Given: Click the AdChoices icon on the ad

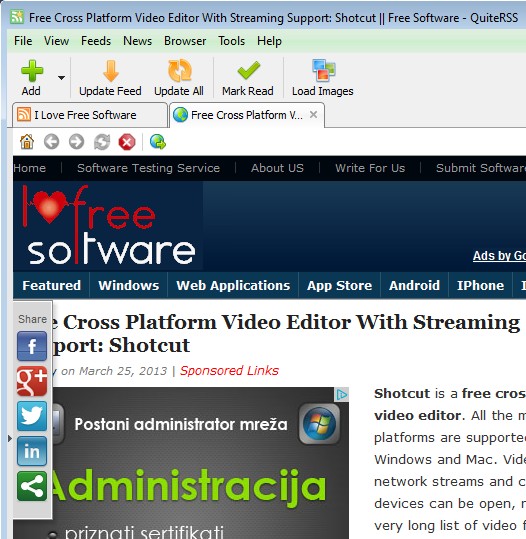Looking at the screenshot, I should (x=342, y=395).
